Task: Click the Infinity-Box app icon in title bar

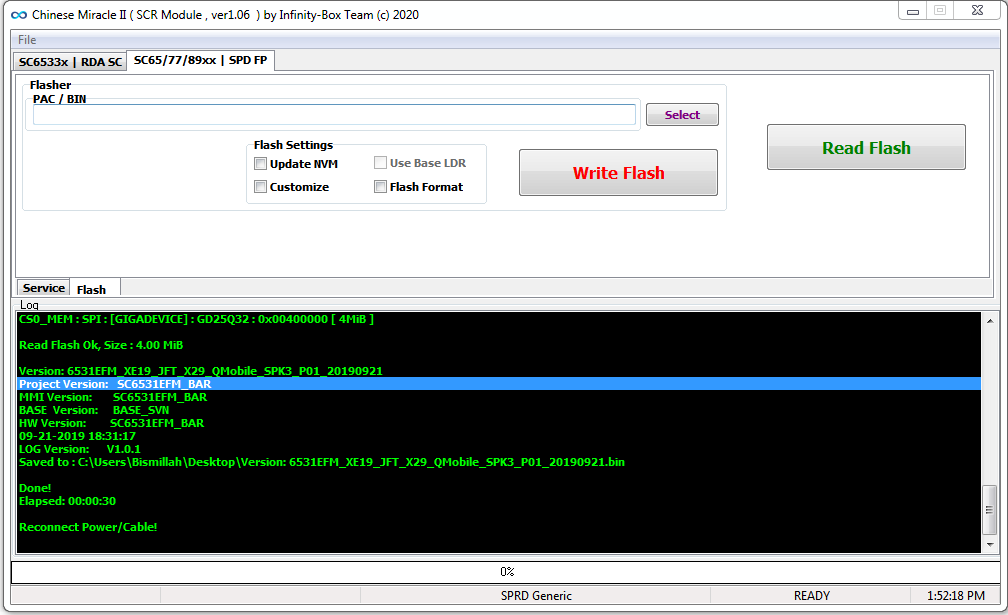Action: pyautogui.click(x=19, y=15)
